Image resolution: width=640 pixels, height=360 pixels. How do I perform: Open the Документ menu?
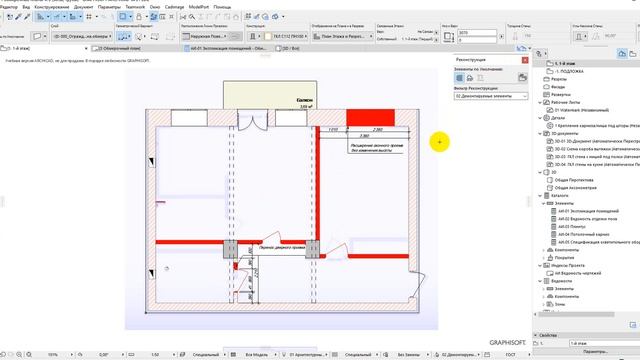pyautogui.click(x=84, y=7)
